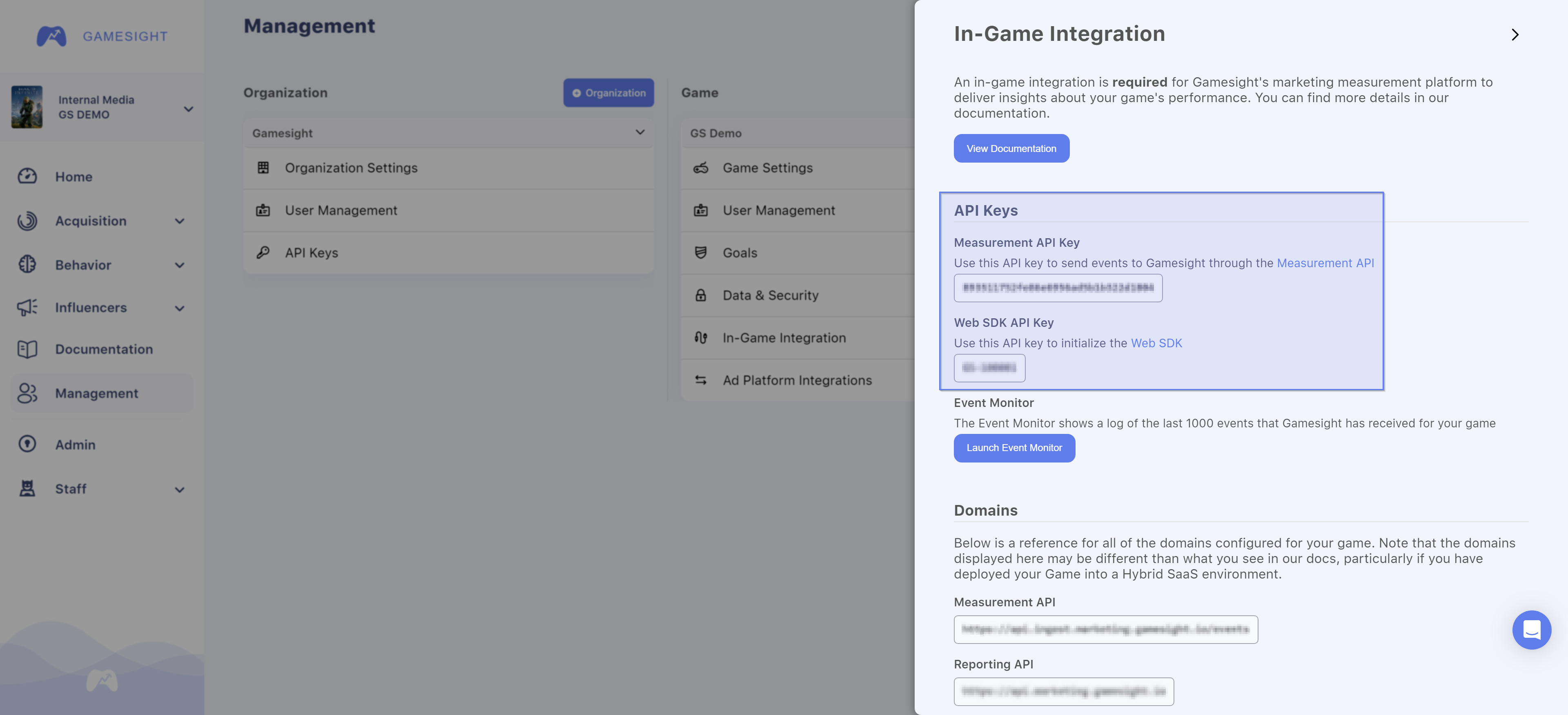Open Ad Platform Integrations

pos(797,380)
